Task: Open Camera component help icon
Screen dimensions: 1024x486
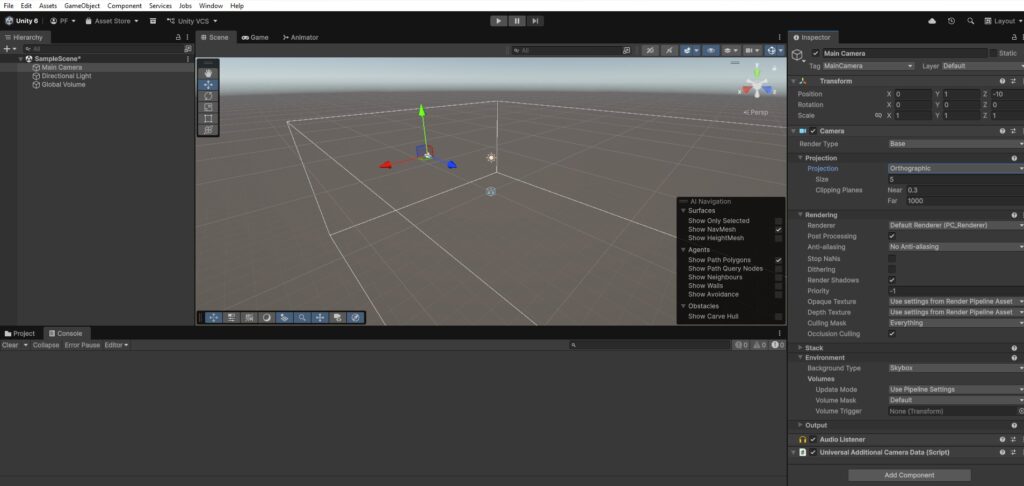Action: [1002, 131]
